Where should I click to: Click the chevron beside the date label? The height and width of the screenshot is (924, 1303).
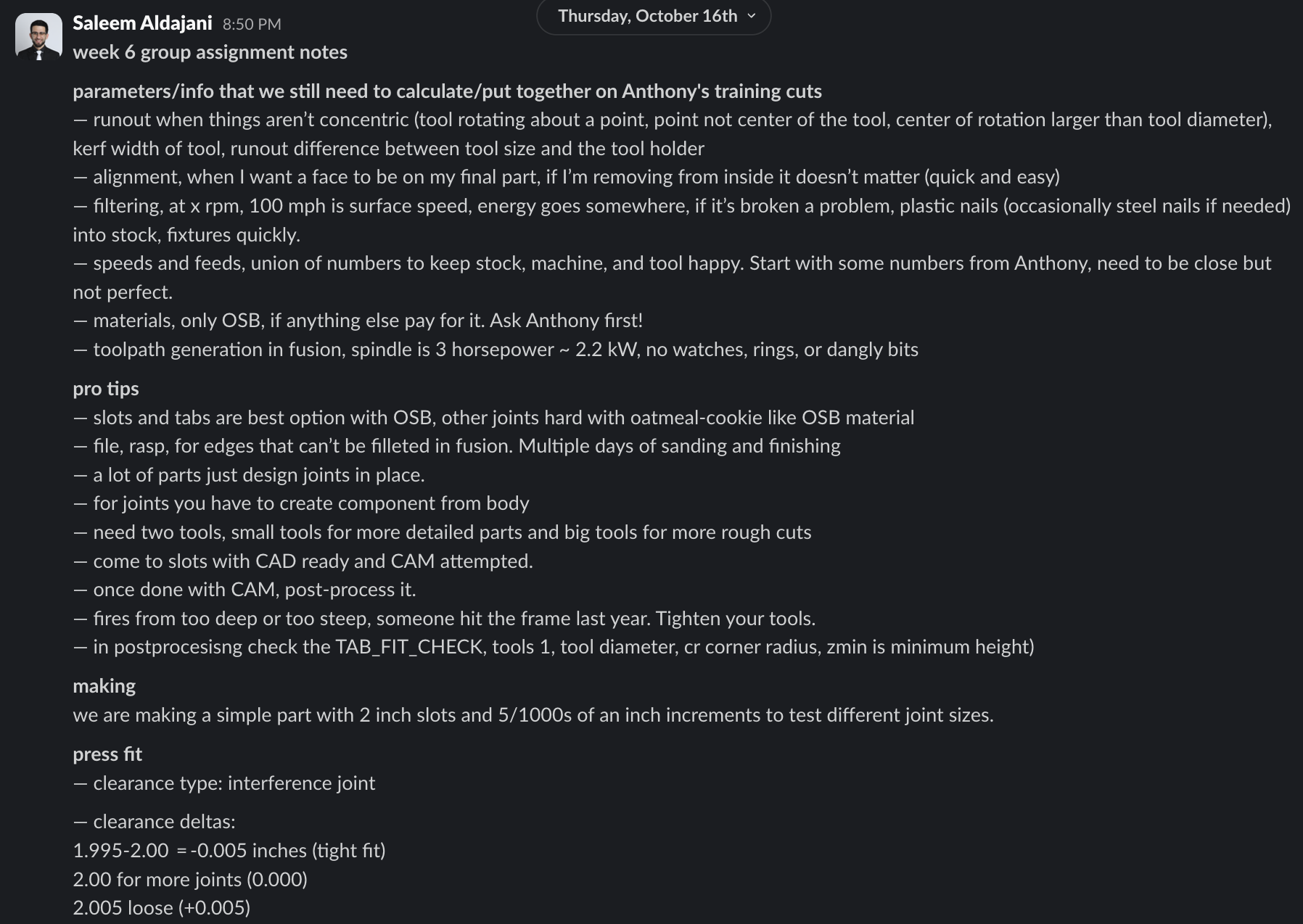(752, 16)
